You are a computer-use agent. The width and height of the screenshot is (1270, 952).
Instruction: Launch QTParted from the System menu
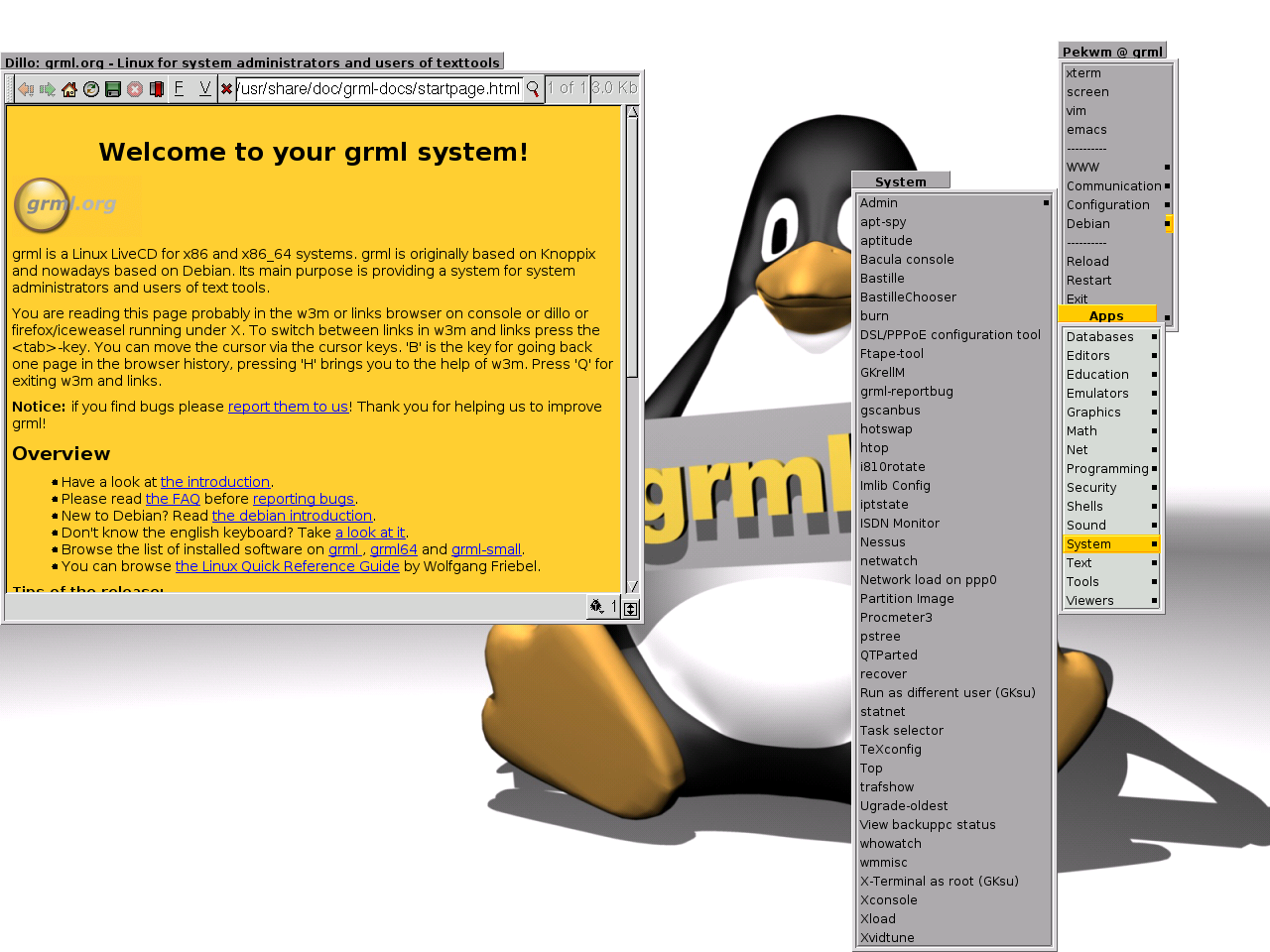click(x=953, y=655)
